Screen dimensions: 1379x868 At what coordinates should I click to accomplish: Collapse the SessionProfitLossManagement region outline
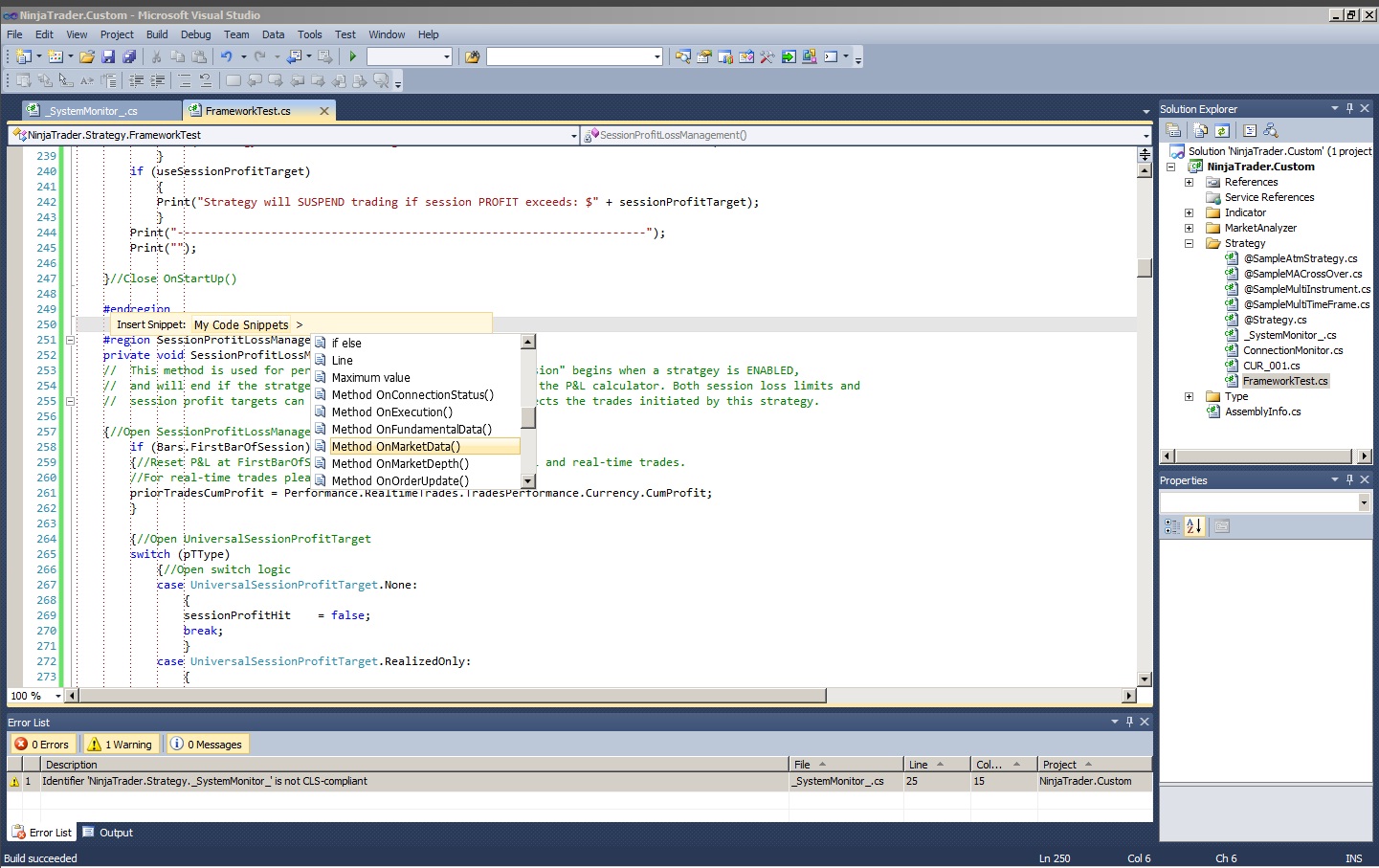70,340
